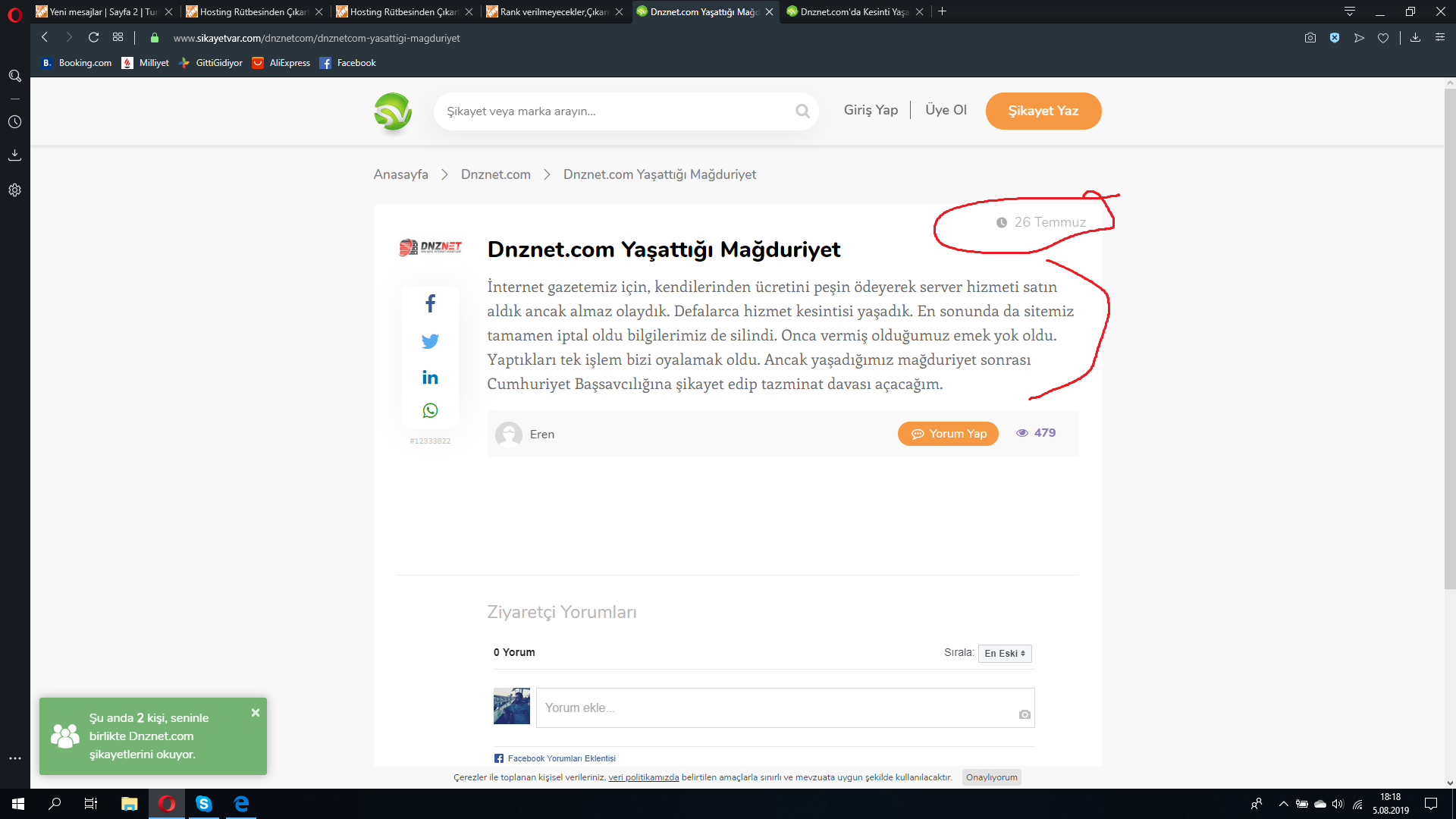Click the green padlock security icon
Screen dimensions: 1456x819
[x=155, y=38]
